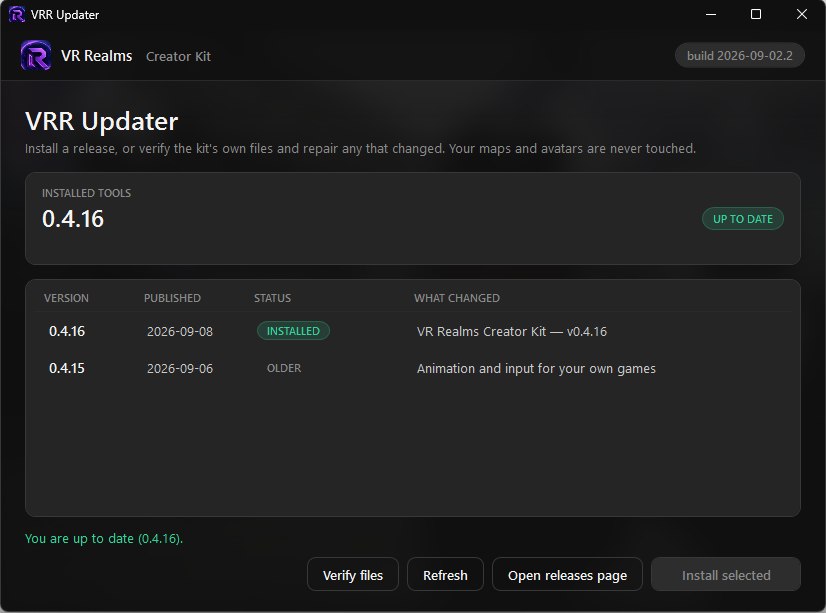Click the INSTALLED status badge for 0.4.16
Screen dimensions: 826x613
tap(293, 331)
